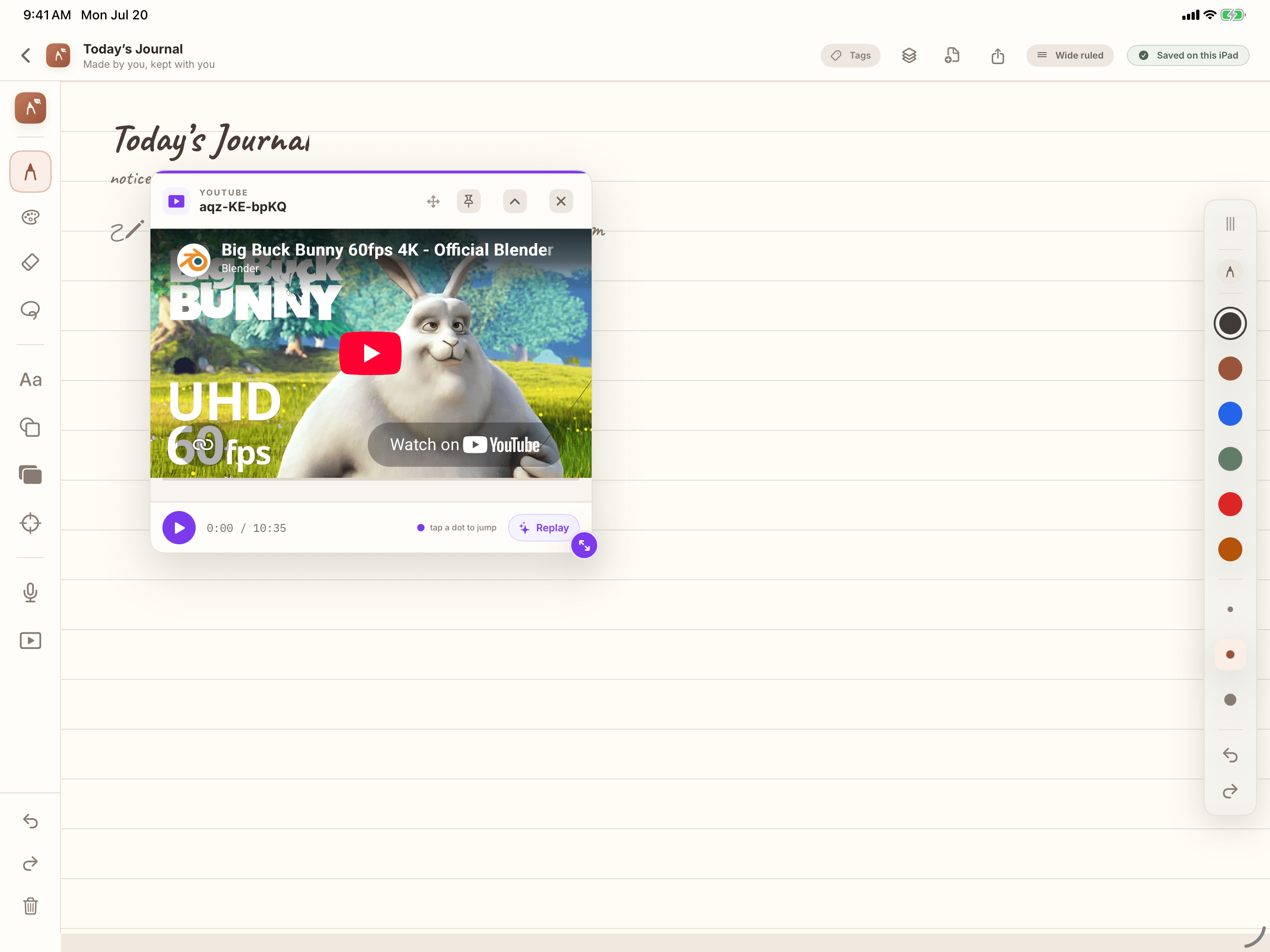Tap the Wi-Fi indicator in status bar
Image resolution: width=1270 pixels, height=952 pixels.
point(1210,15)
